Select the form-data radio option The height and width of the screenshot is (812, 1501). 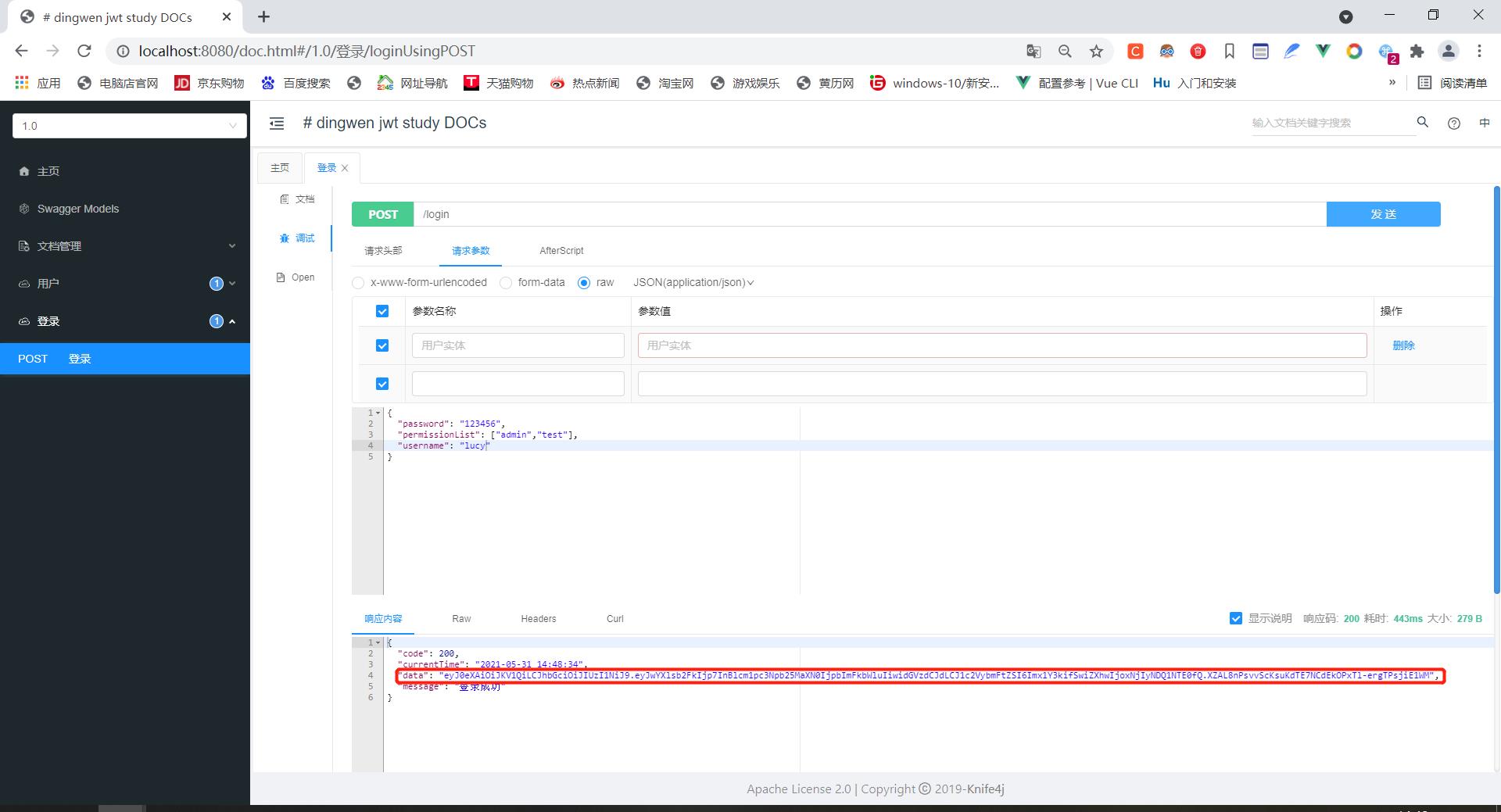click(x=506, y=283)
